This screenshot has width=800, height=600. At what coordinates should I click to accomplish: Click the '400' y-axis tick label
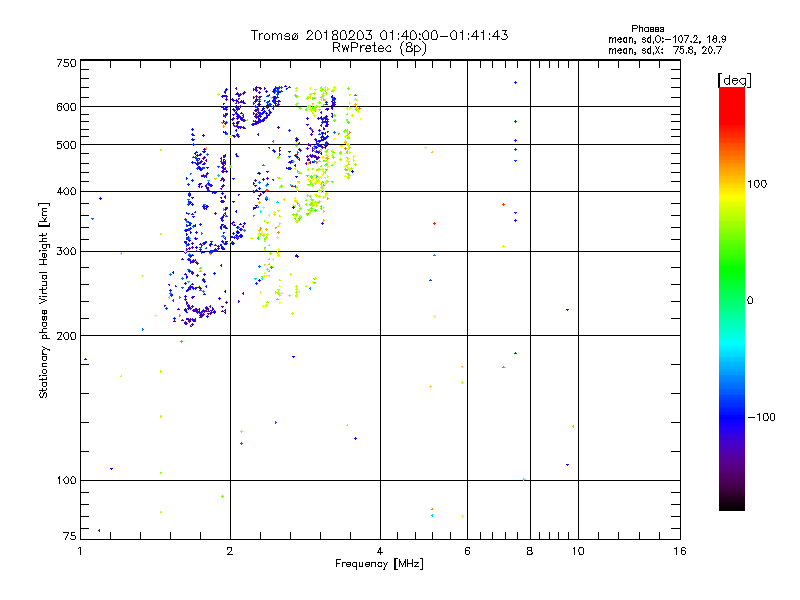pyautogui.click(x=66, y=192)
